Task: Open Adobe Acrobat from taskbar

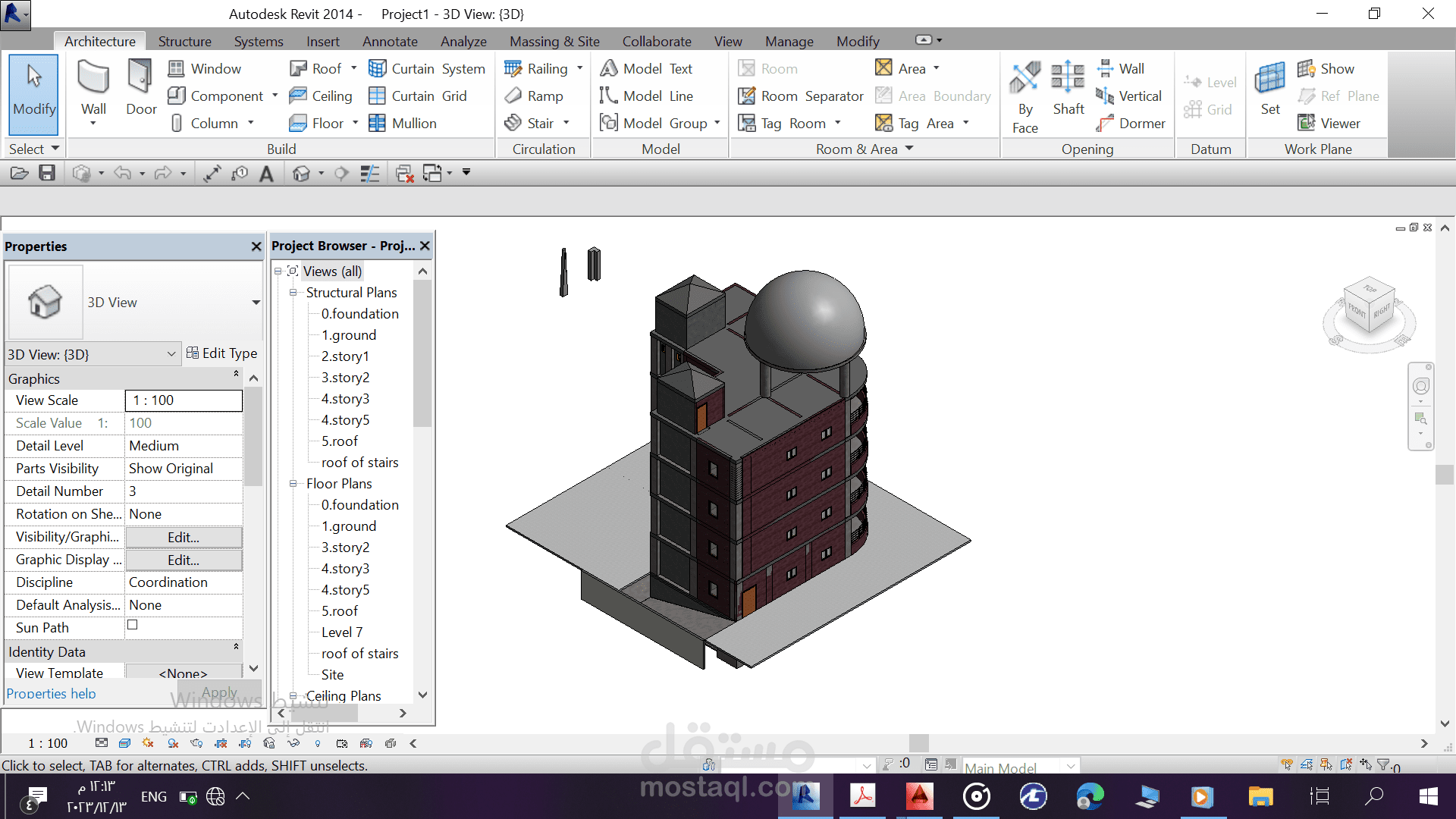Action: (x=862, y=796)
